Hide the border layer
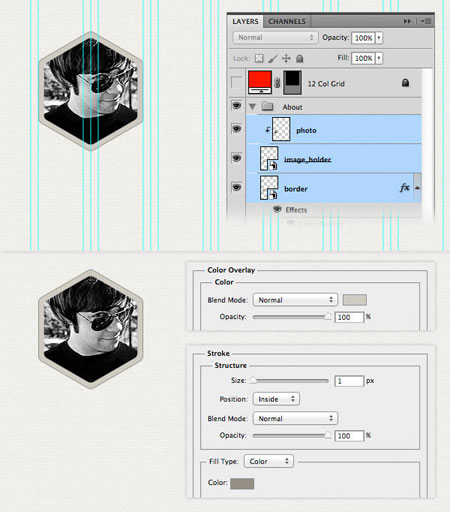This screenshot has height=512, width=450. [236, 187]
